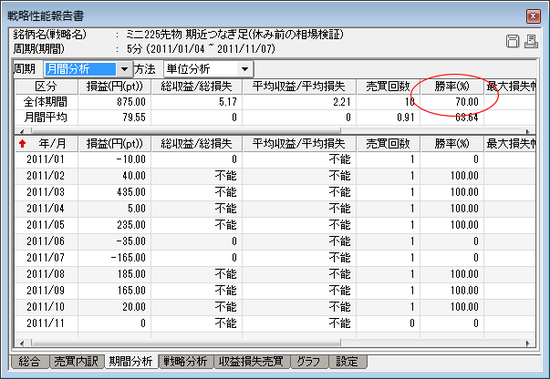The width and height of the screenshot is (550, 379).
Task: Open the 方法 dropdown showing 単位分析
Action: [x=245, y=69]
